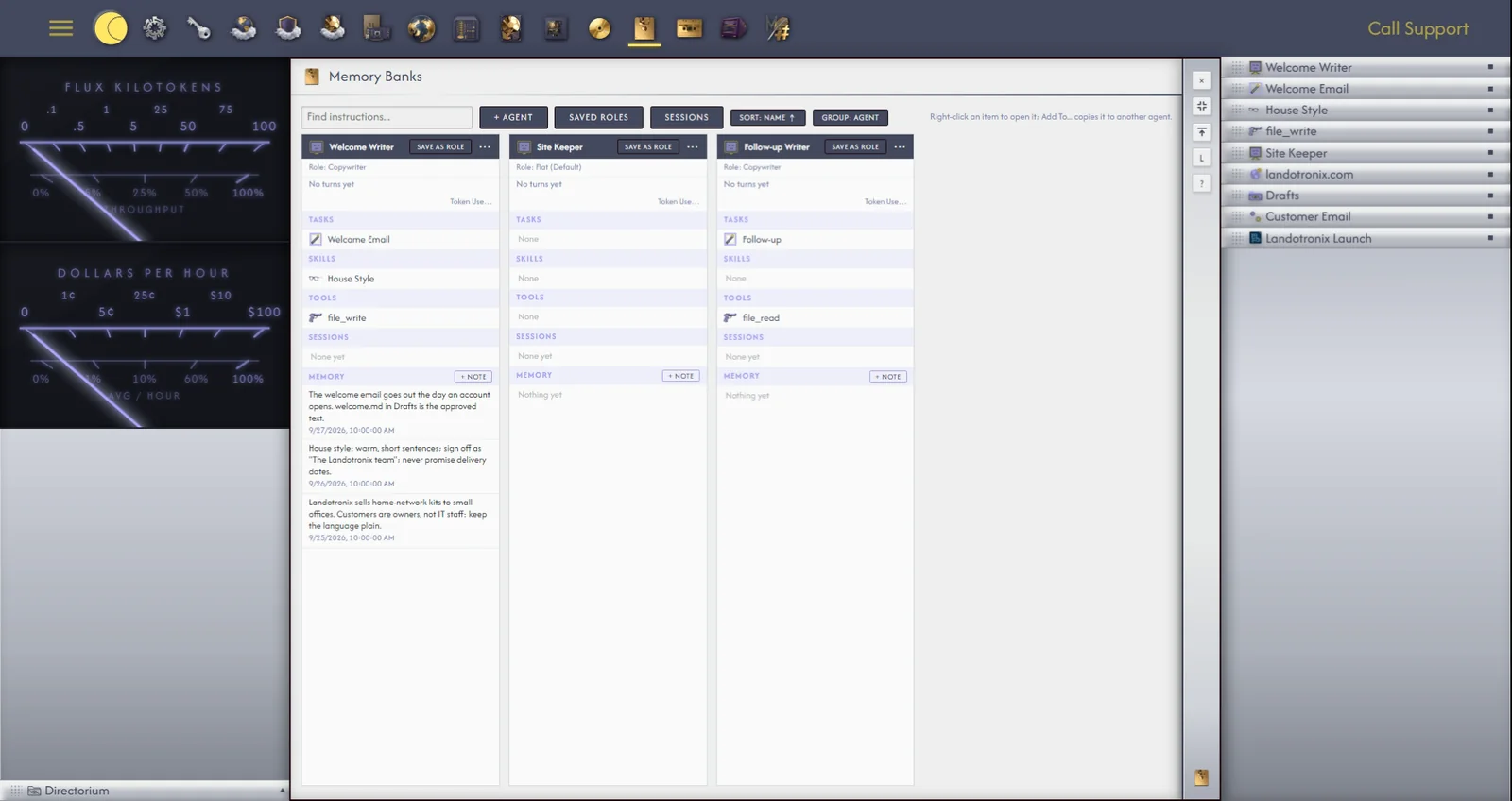The height and width of the screenshot is (801, 1512).
Task: Open the gold disc icon in toolbar
Action: pos(599,28)
